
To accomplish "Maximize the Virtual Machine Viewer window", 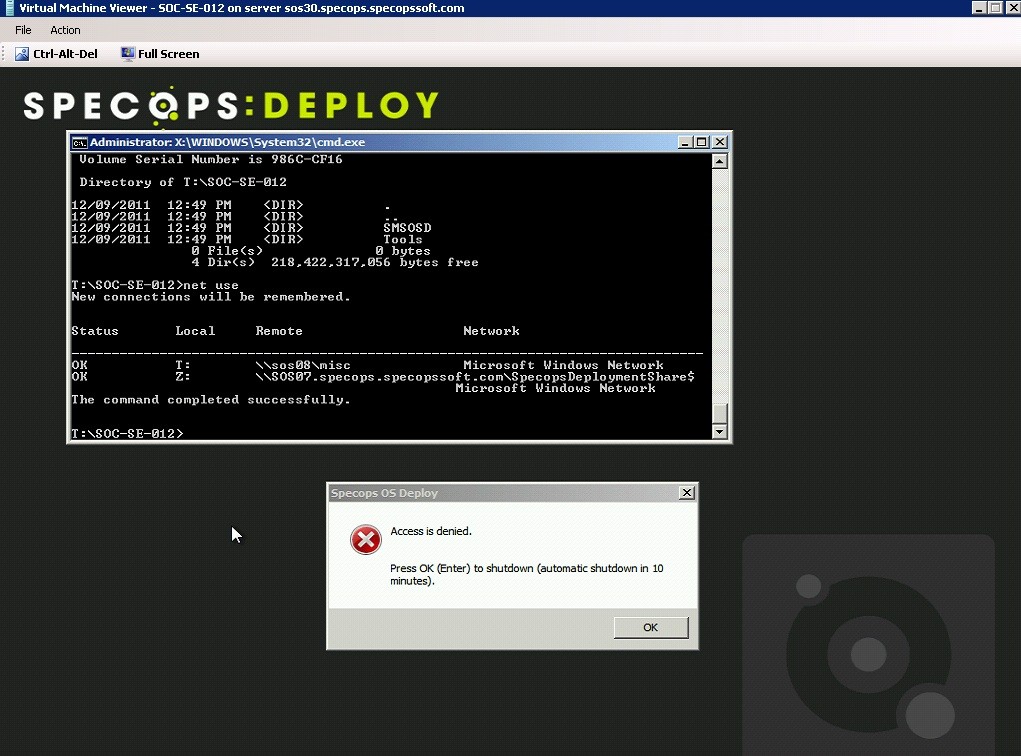I will [996, 8].
